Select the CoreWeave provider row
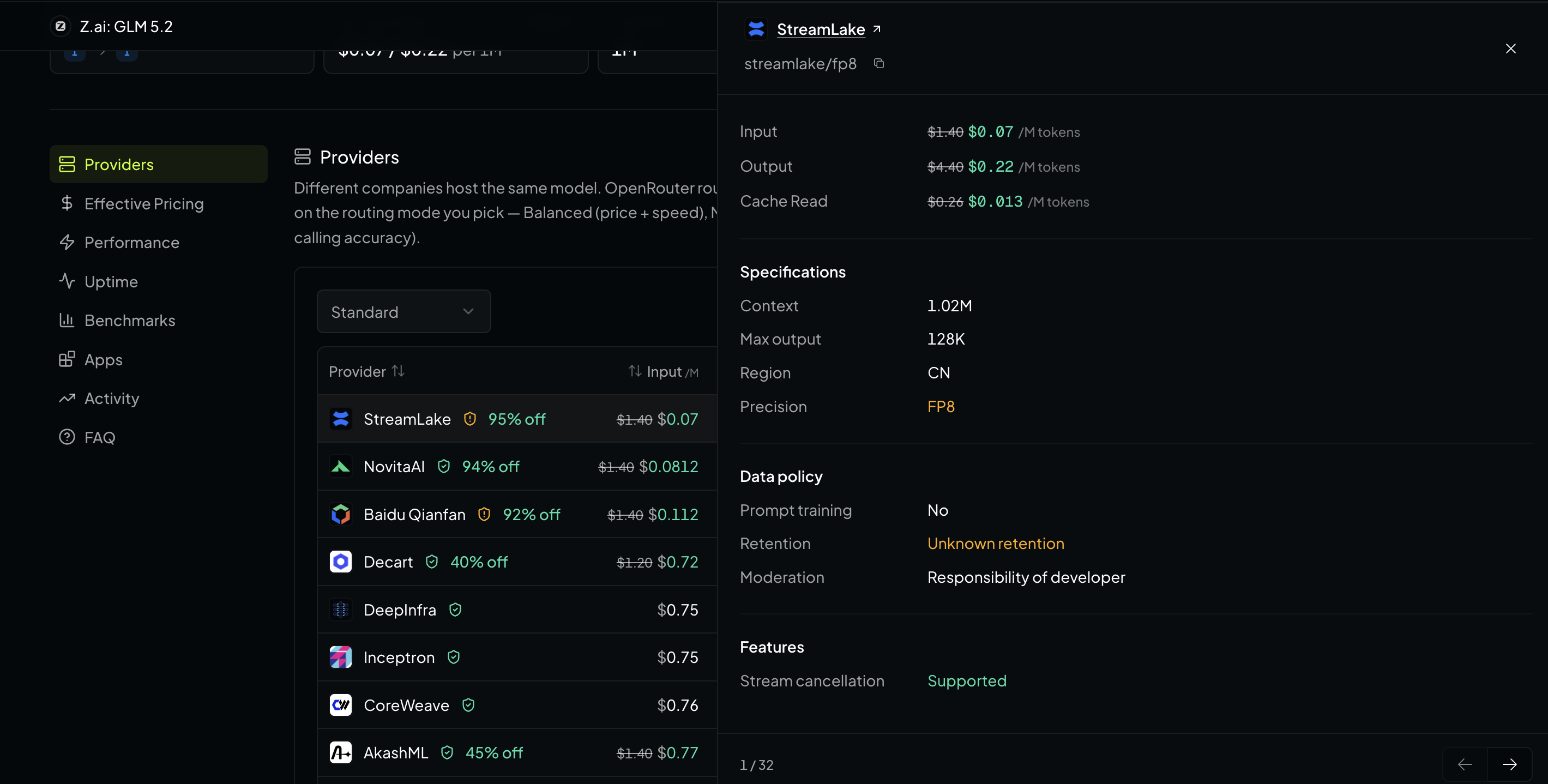The width and height of the screenshot is (1548, 784). (x=517, y=705)
